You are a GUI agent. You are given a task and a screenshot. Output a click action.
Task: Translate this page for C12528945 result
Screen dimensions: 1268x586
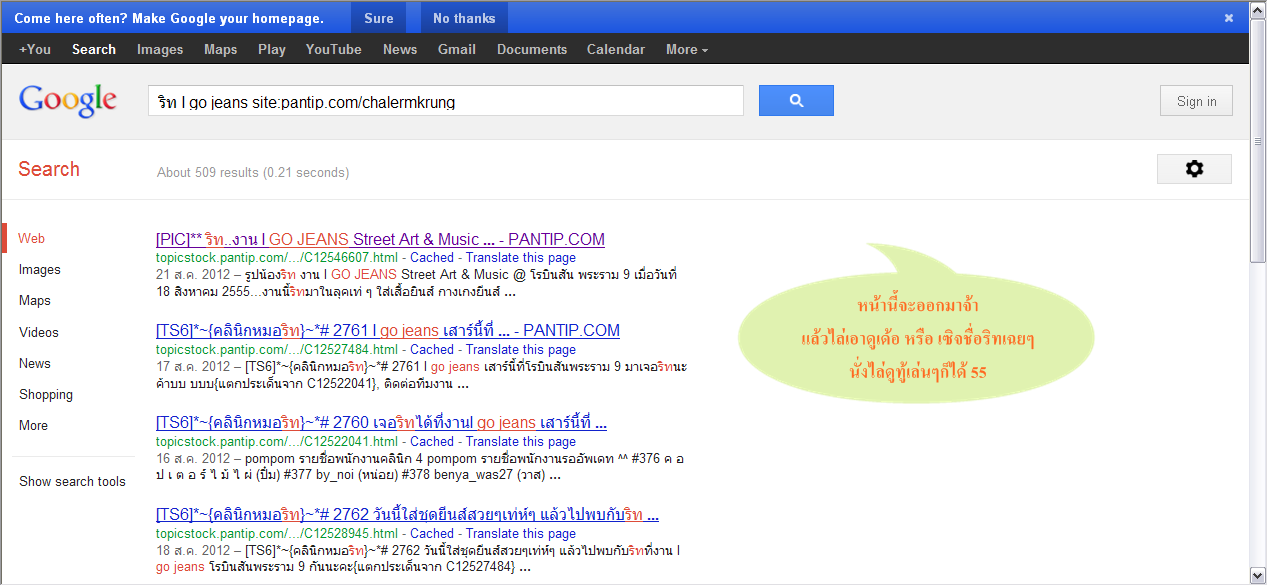point(521,533)
